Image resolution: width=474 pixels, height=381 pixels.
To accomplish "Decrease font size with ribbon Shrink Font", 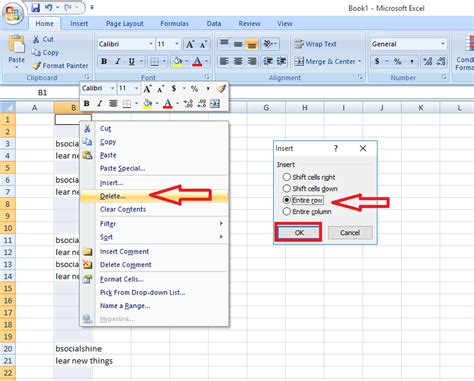I will tap(203, 44).
